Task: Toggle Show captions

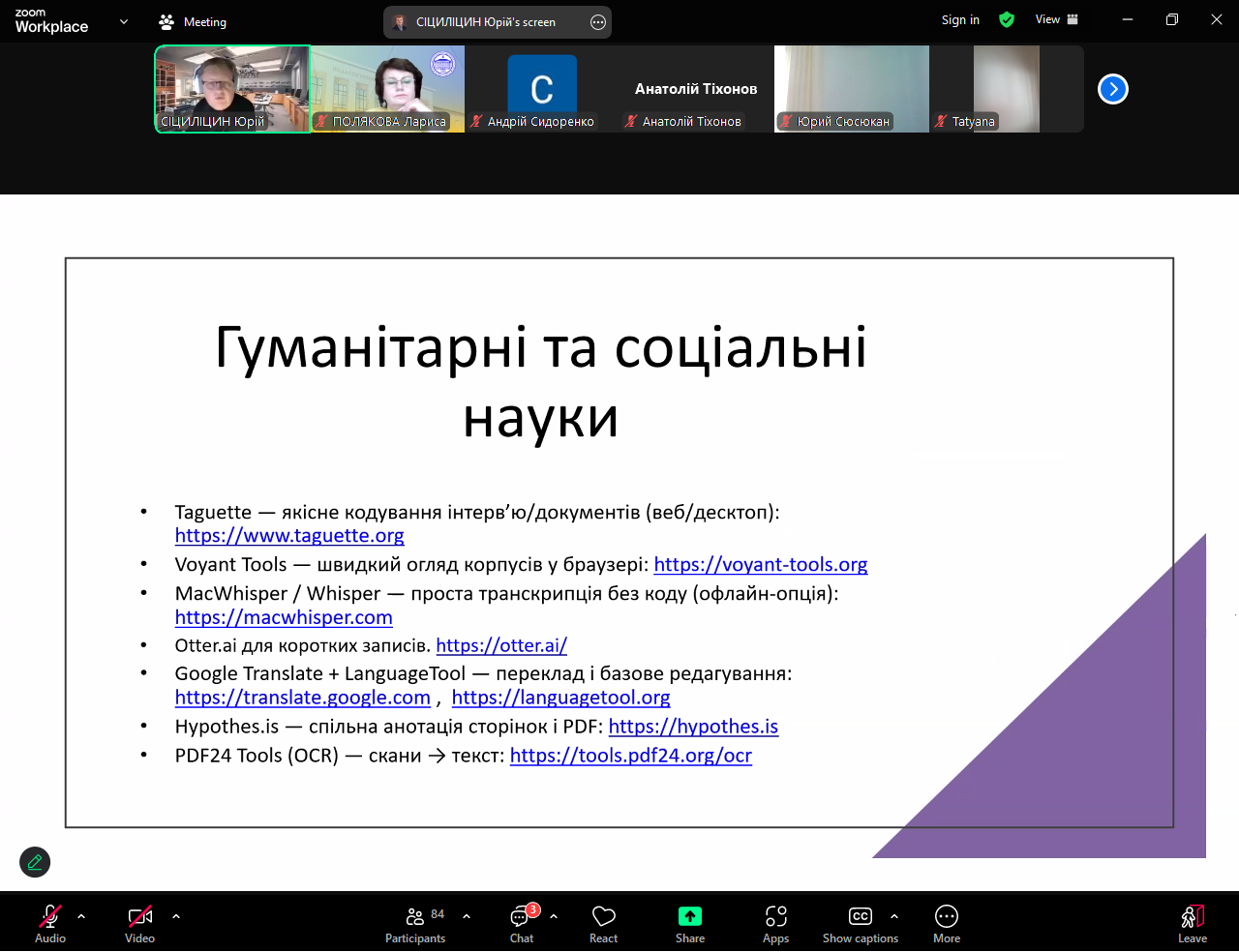Action: click(860, 924)
